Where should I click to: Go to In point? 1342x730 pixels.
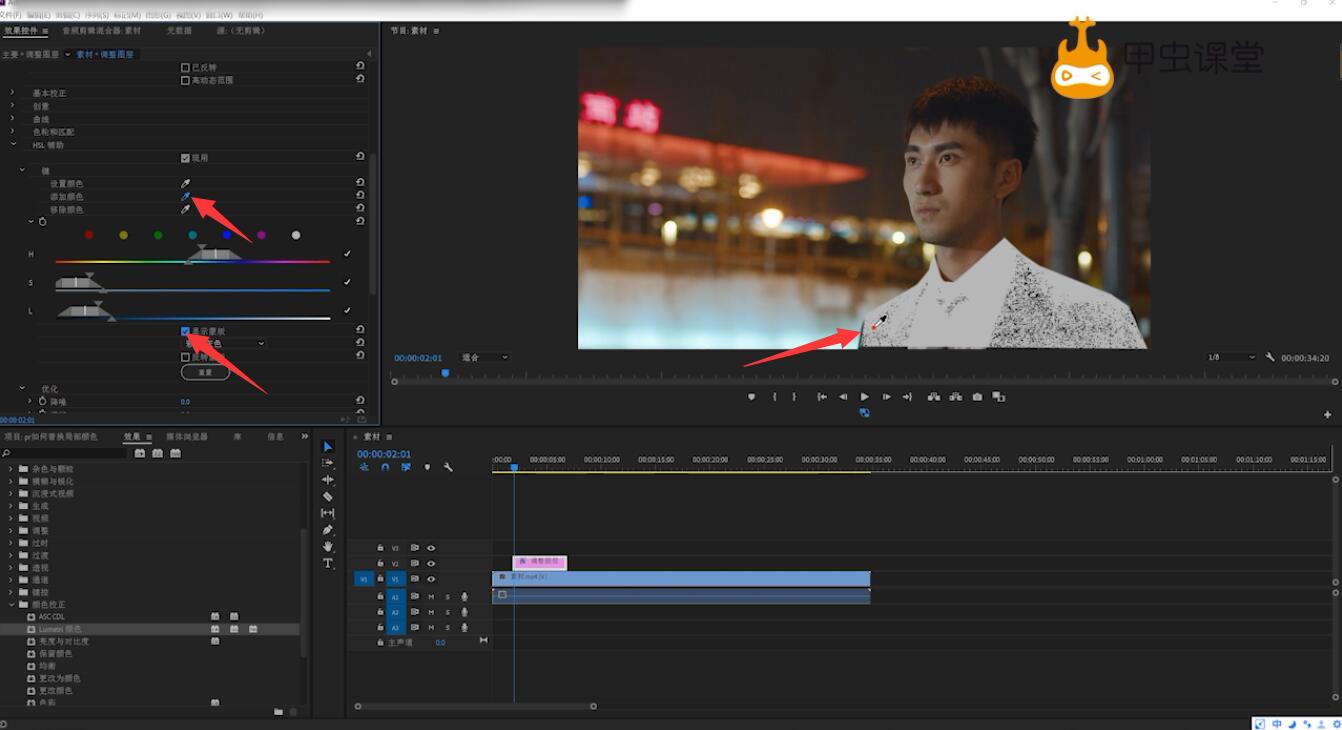822,397
